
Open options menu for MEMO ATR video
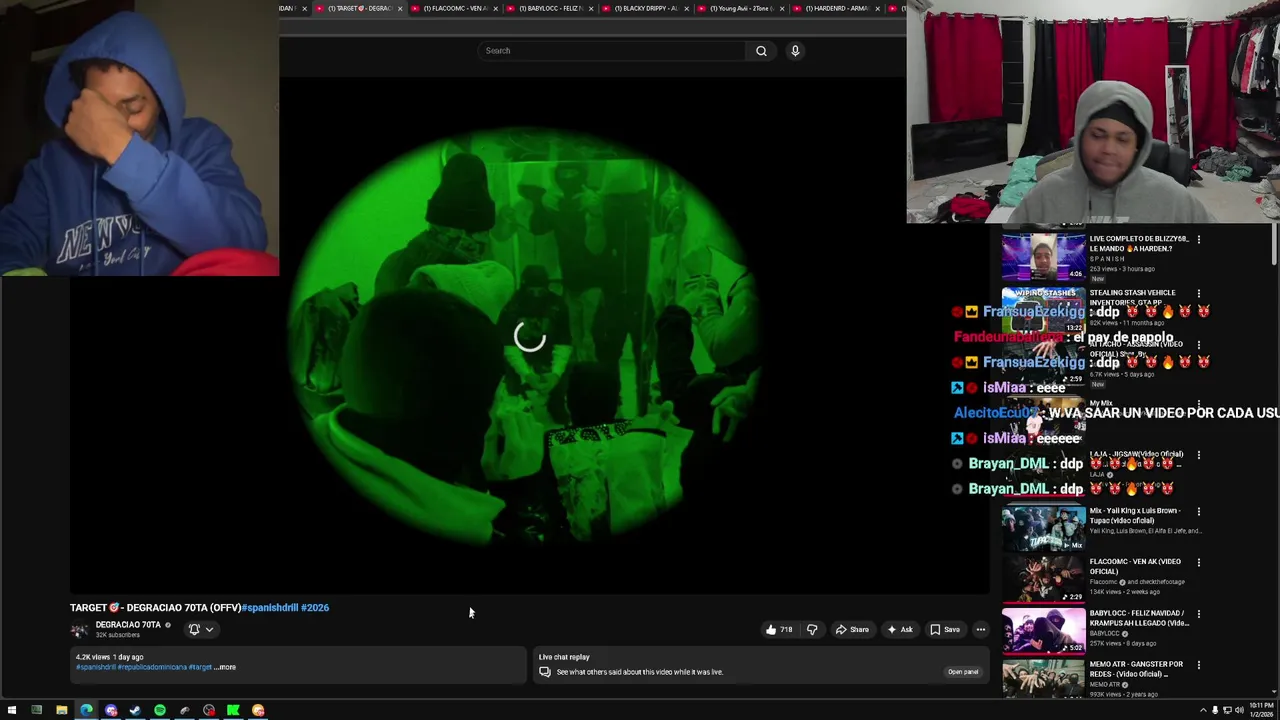click(1199, 665)
